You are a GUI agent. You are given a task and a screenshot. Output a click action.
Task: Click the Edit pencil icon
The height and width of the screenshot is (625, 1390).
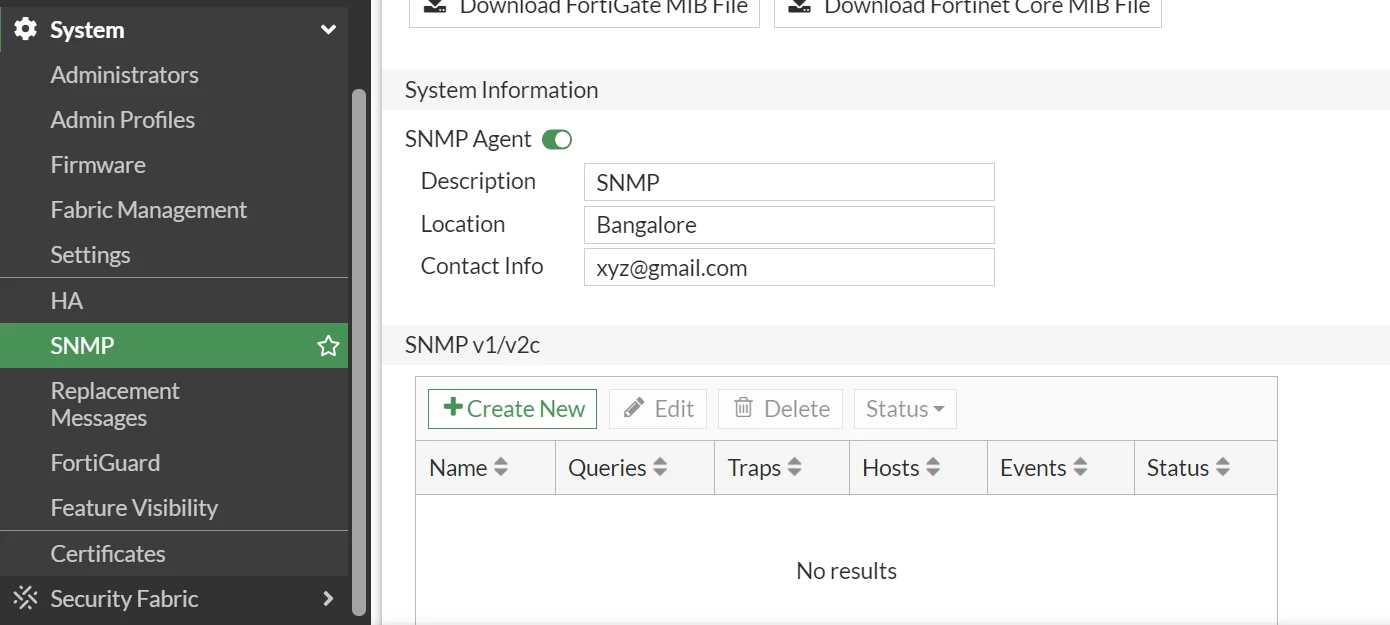pyautogui.click(x=634, y=408)
